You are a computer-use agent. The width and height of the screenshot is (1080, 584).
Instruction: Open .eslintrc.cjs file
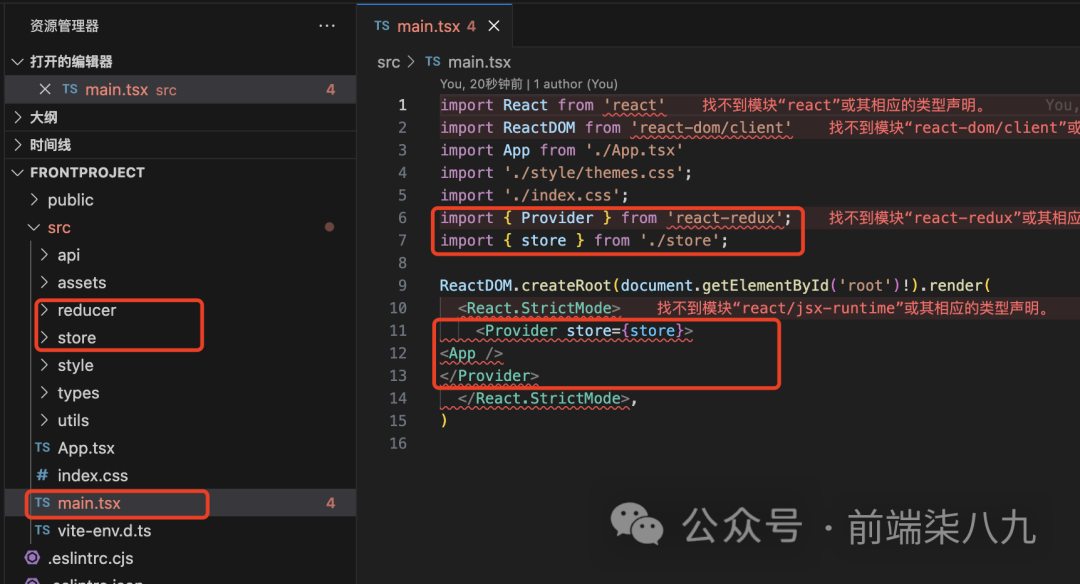coord(90,558)
